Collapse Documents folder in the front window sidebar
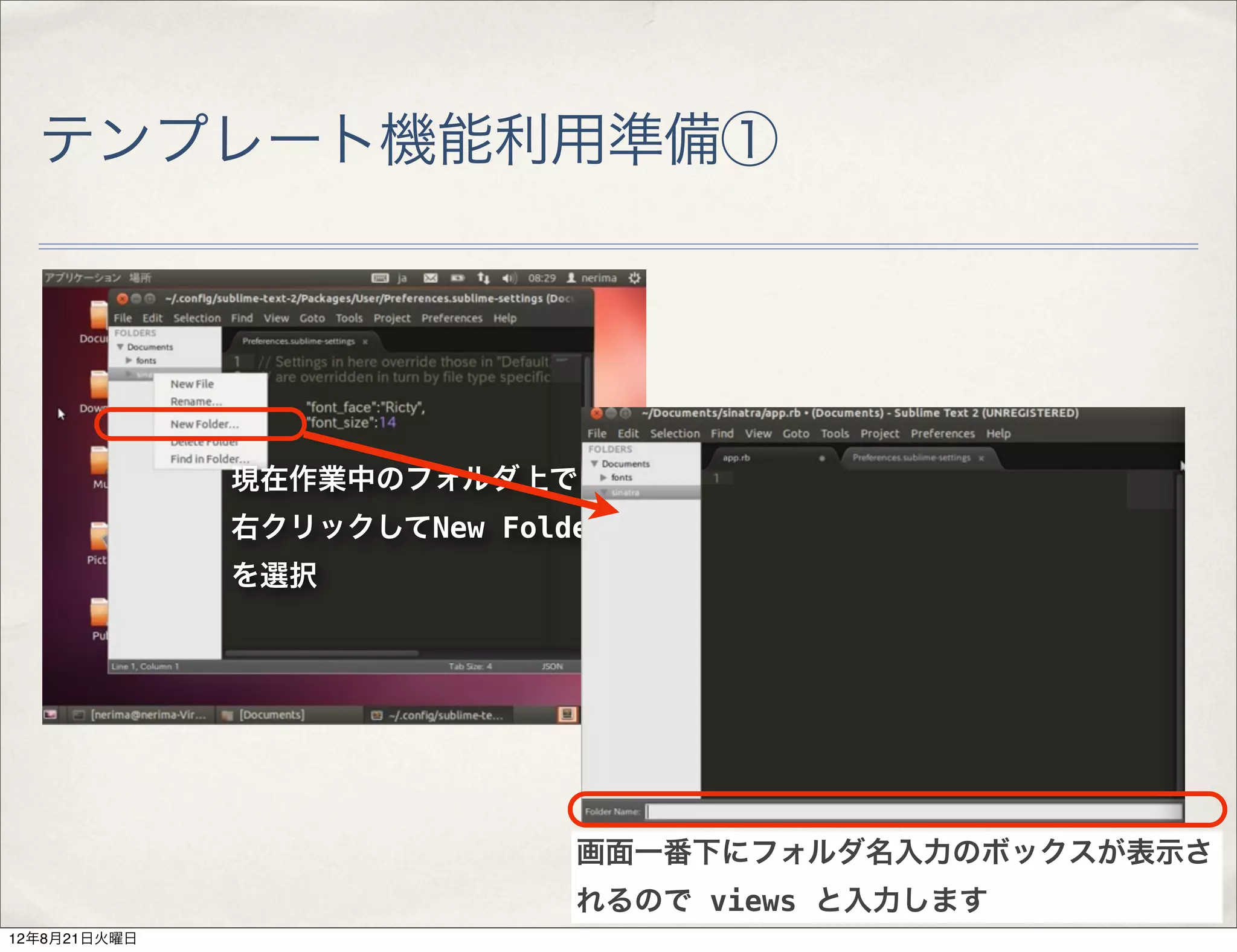 [594, 463]
